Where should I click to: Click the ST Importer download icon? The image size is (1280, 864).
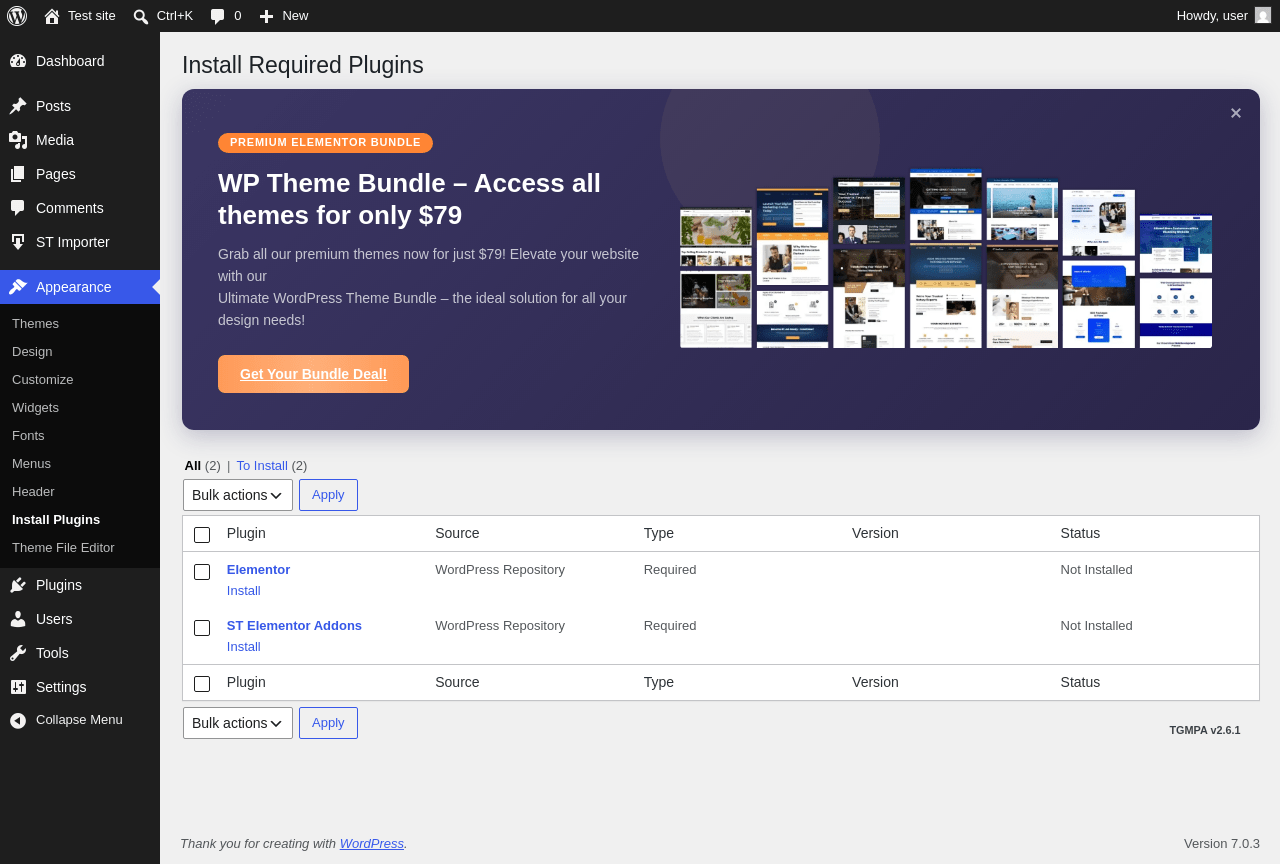pos(18,242)
